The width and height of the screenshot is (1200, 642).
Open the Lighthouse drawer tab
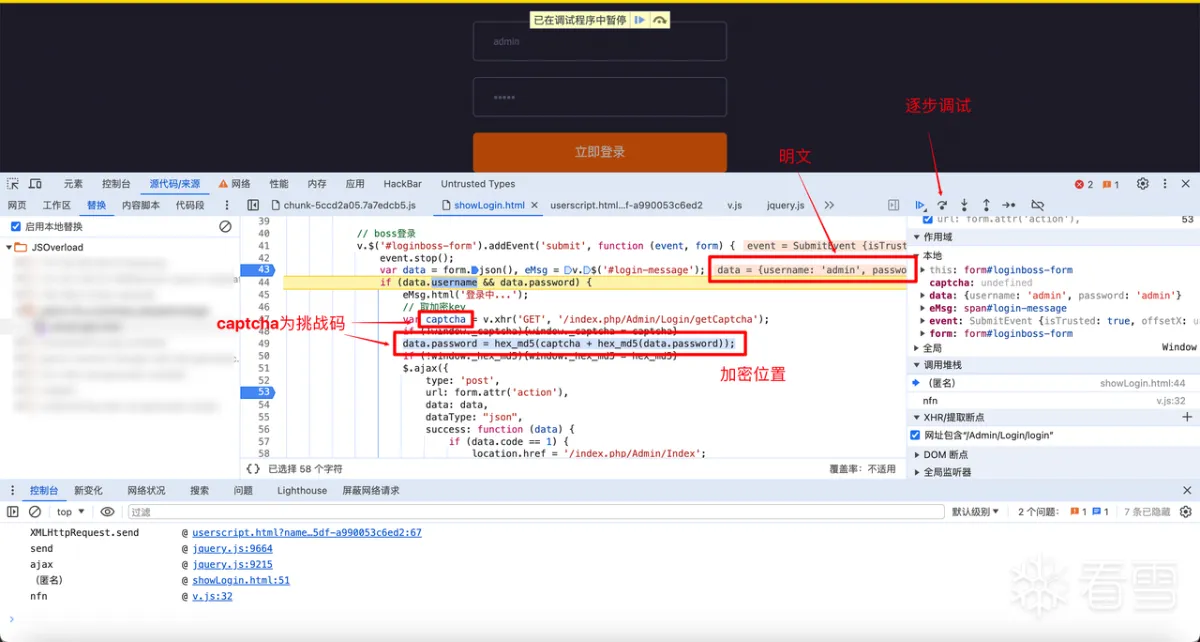point(302,491)
